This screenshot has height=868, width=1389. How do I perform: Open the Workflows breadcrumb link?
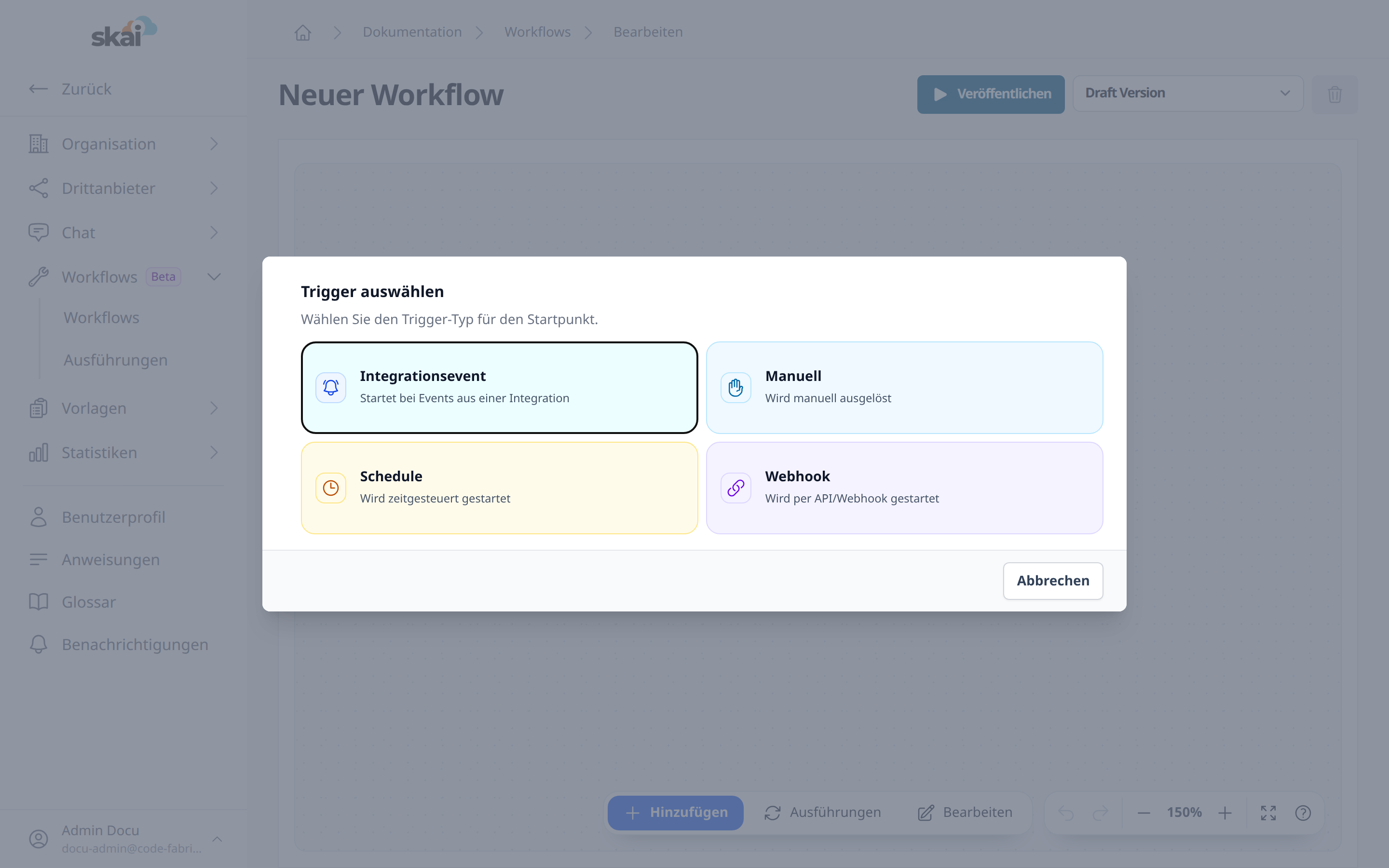537,32
